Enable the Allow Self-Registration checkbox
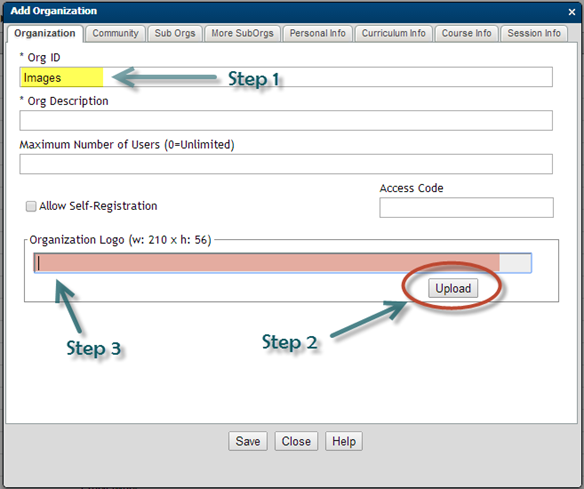The height and width of the screenshot is (489, 584). click(31, 206)
